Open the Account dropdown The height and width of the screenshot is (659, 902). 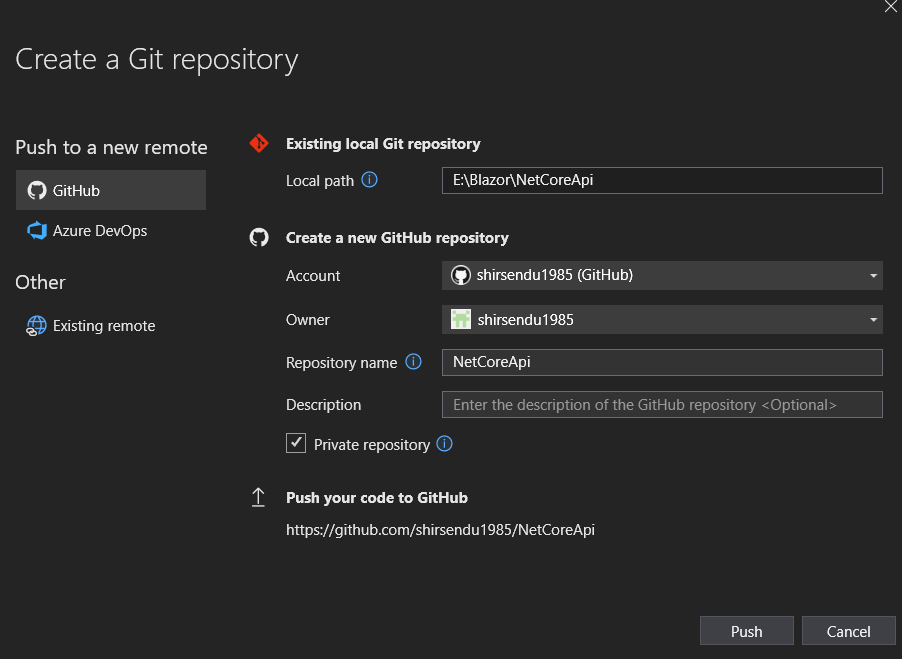coord(872,275)
